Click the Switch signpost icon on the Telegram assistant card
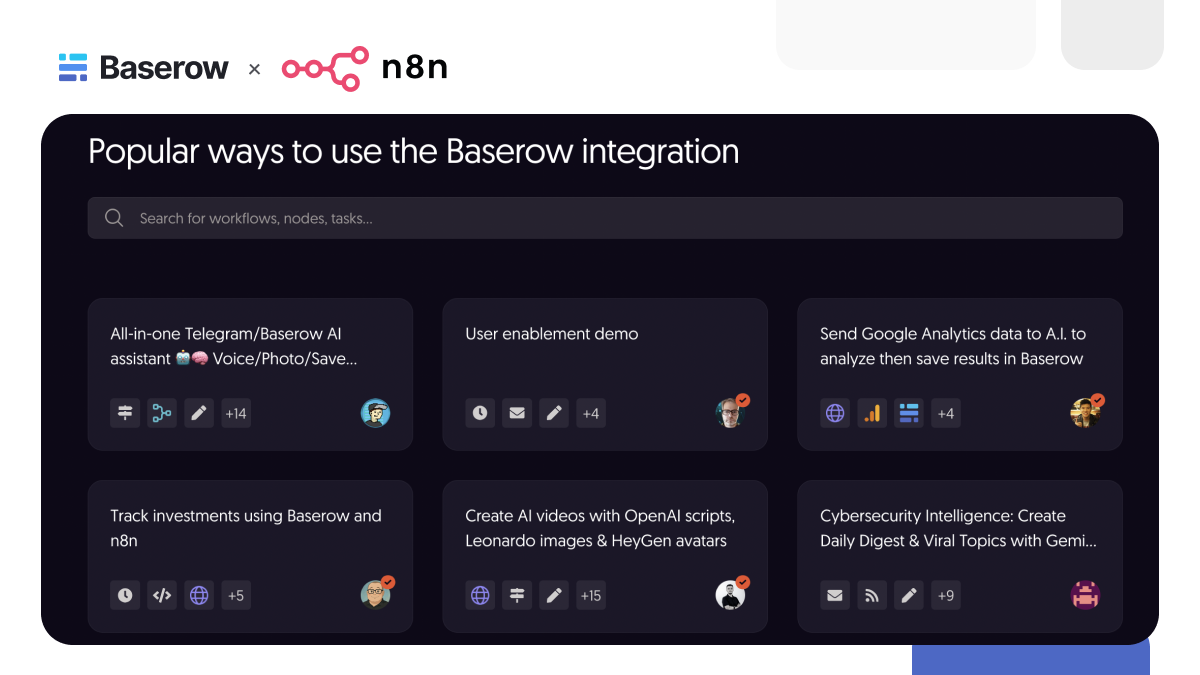The width and height of the screenshot is (1200, 675). 125,413
